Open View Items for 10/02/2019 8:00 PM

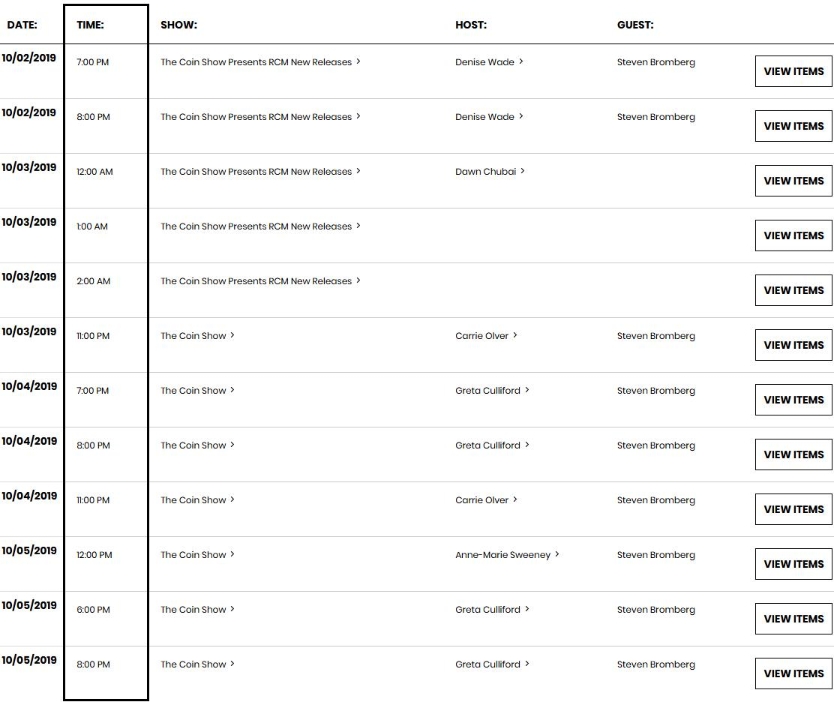(x=794, y=126)
